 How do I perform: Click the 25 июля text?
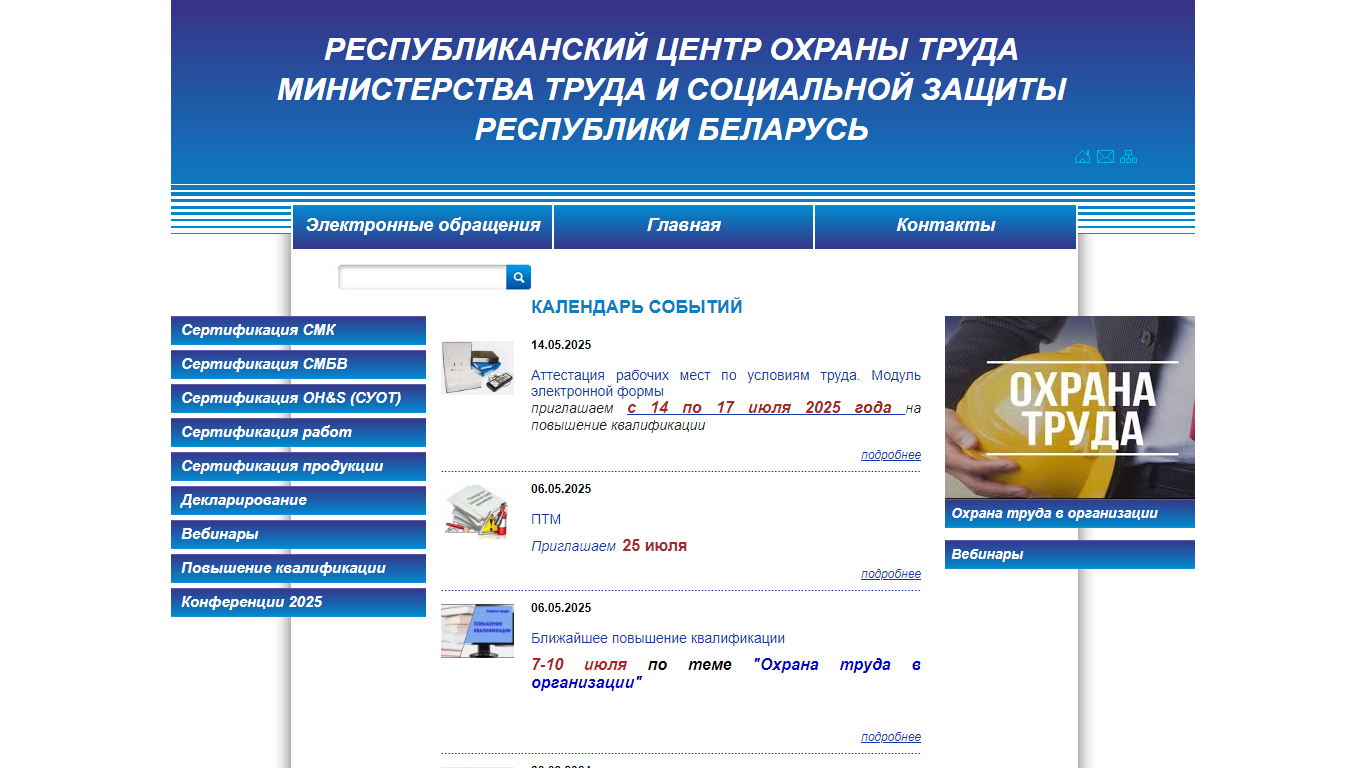pos(655,546)
